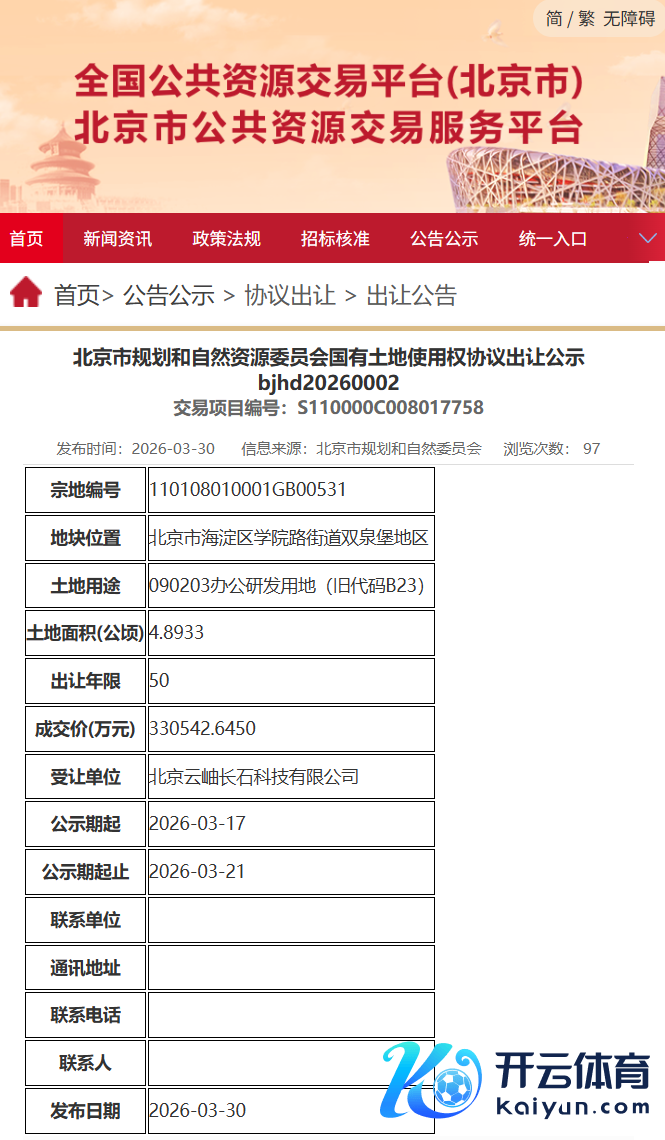Enable 无障碍 accessibility mode
This screenshot has width=665, height=1140.
point(629,18)
